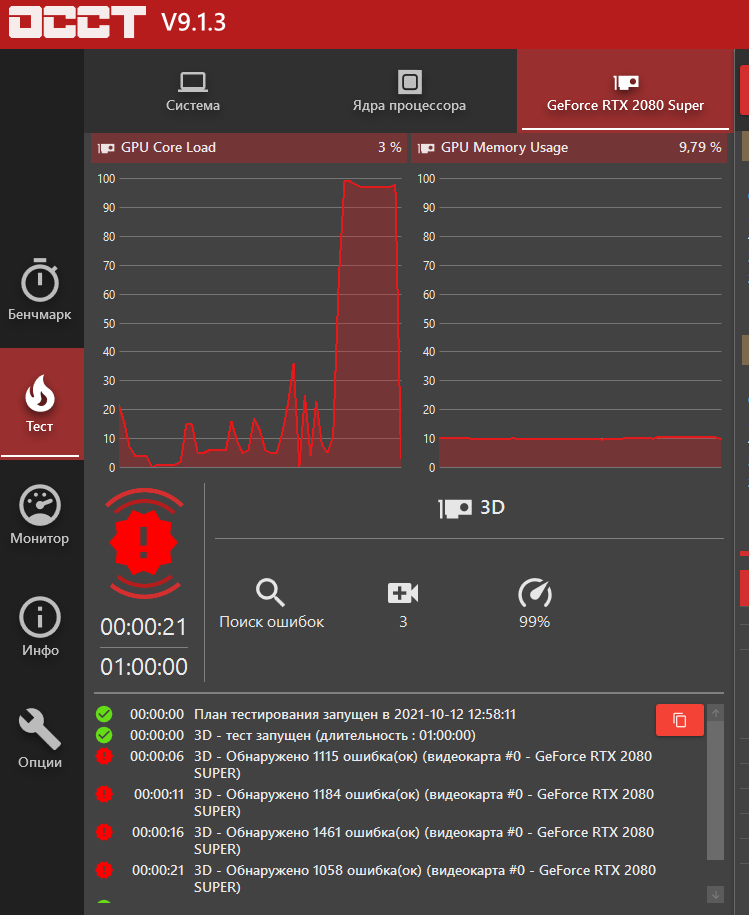The width and height of the screenshot is (749, 915).
Task: Click the GPU Core Load header
Action: tap(249, 148)
